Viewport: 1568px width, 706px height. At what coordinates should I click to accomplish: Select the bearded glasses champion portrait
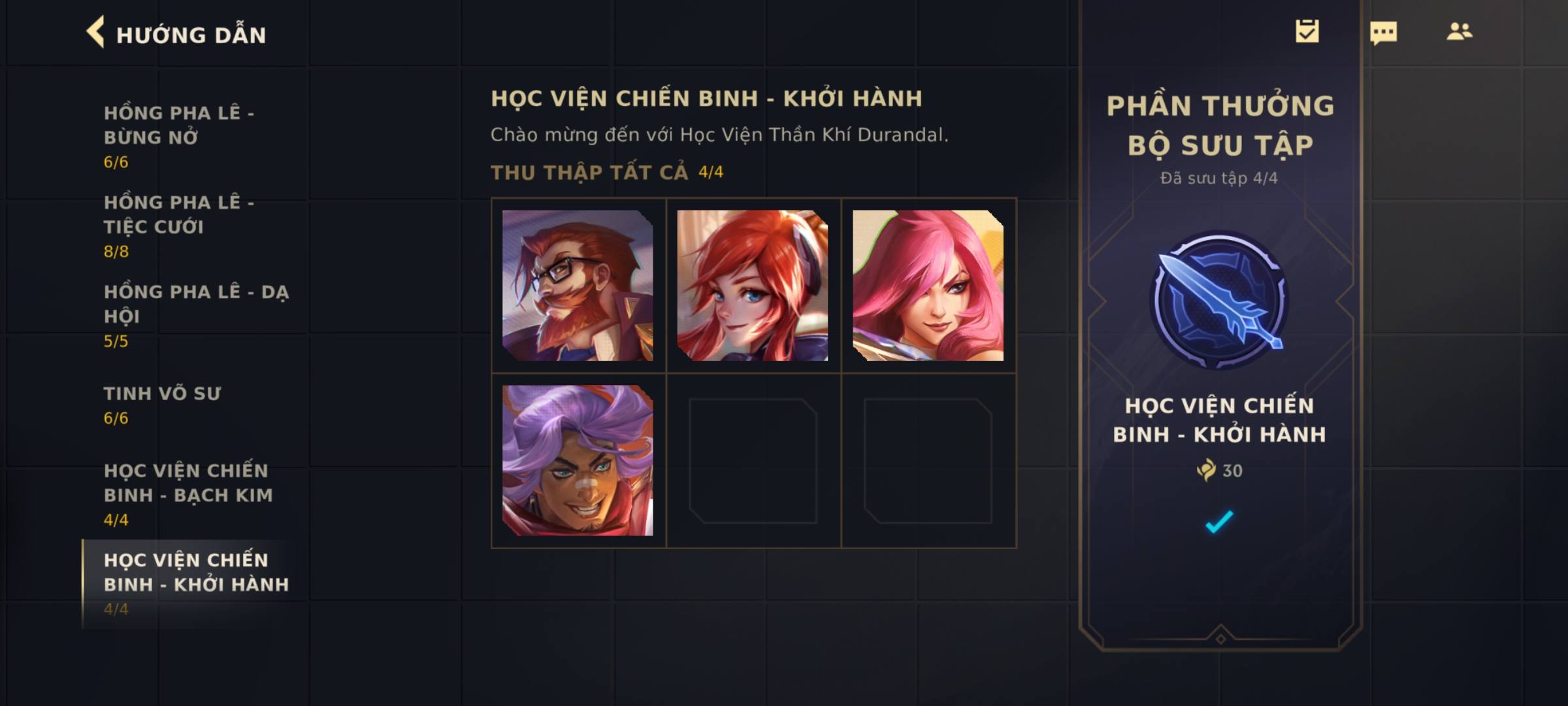click(578, 285)
